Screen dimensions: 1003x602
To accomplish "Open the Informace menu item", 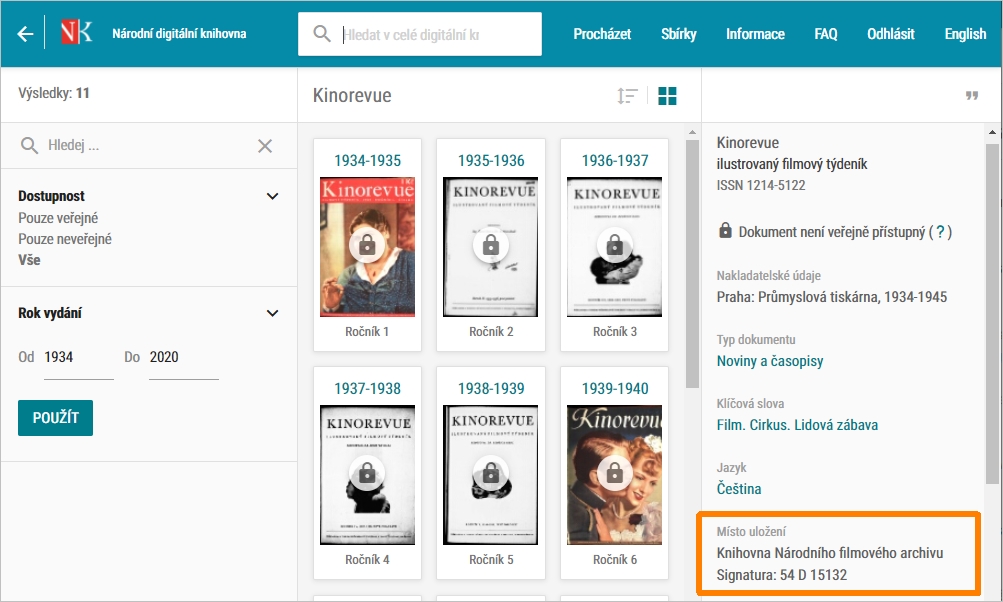I will coord(755,34).
